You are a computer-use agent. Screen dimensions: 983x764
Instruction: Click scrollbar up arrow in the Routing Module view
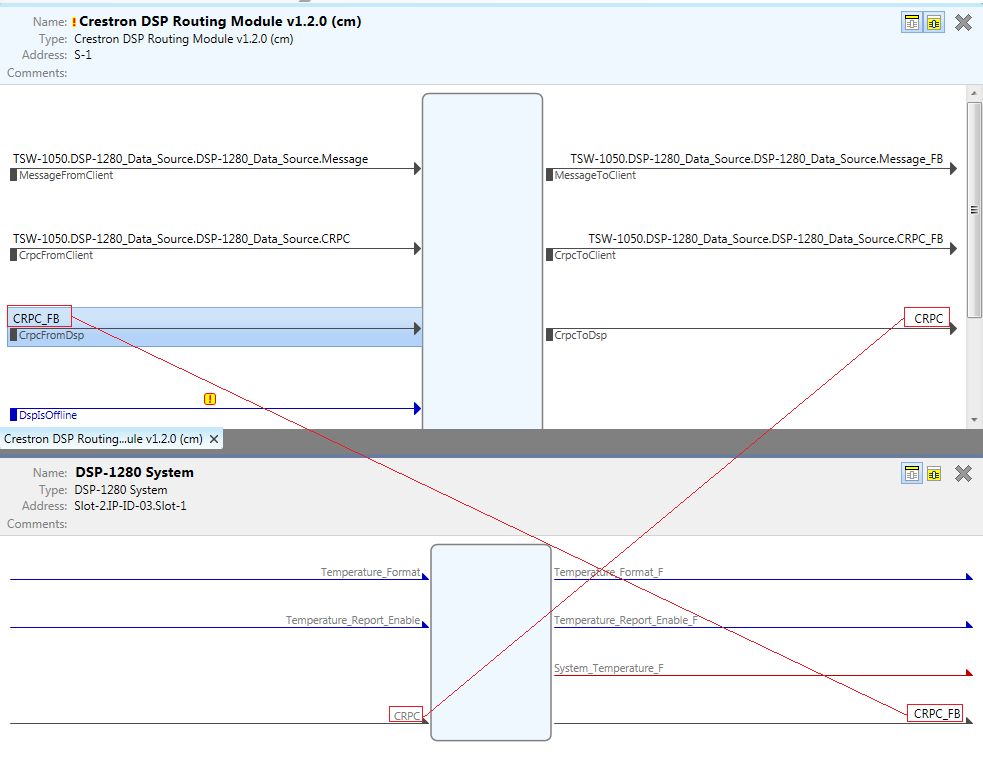tap(974, 93)
